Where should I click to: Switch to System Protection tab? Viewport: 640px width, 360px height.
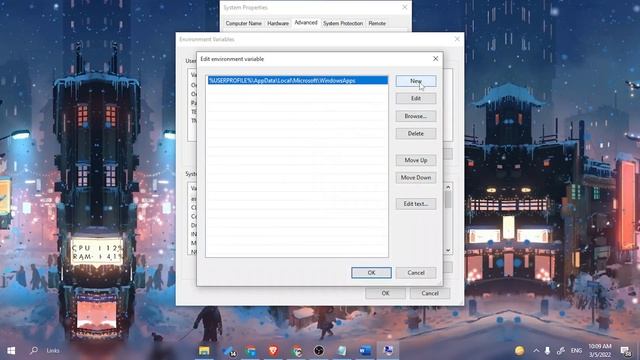[x=343, y=23]
